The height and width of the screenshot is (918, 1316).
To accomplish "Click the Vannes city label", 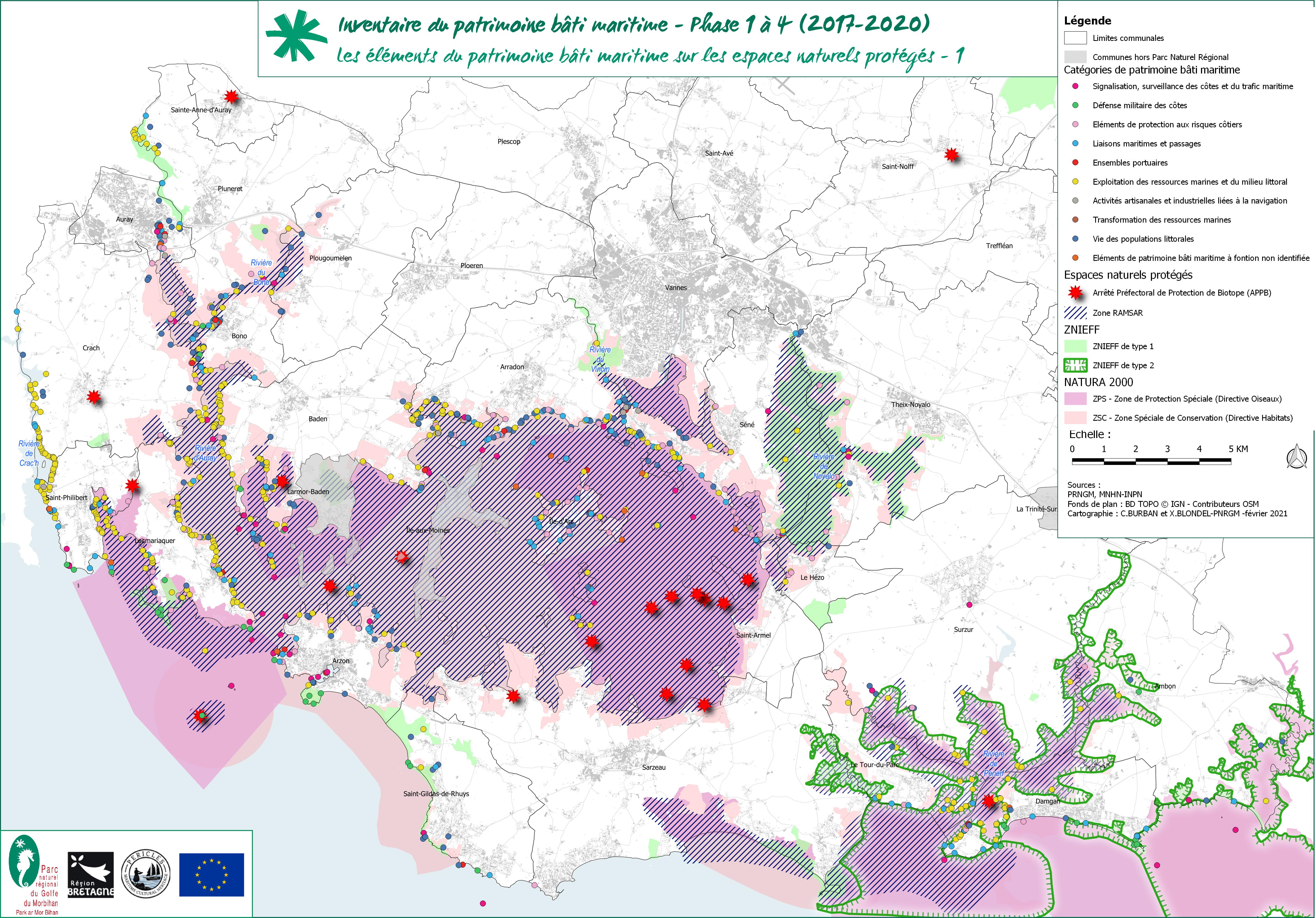I will 676,288.
